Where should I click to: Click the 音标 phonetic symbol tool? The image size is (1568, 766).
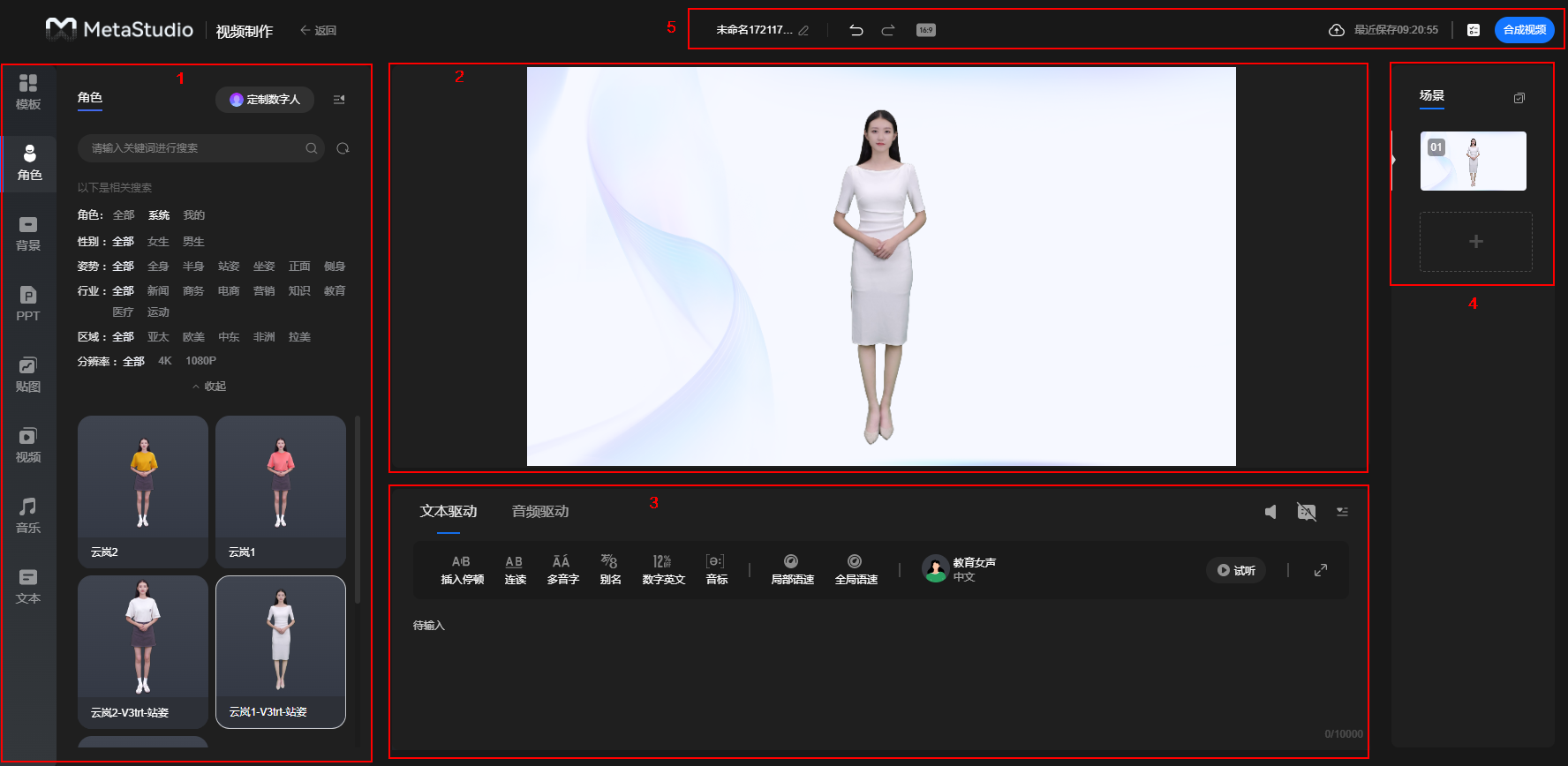(x=716, y=570)
